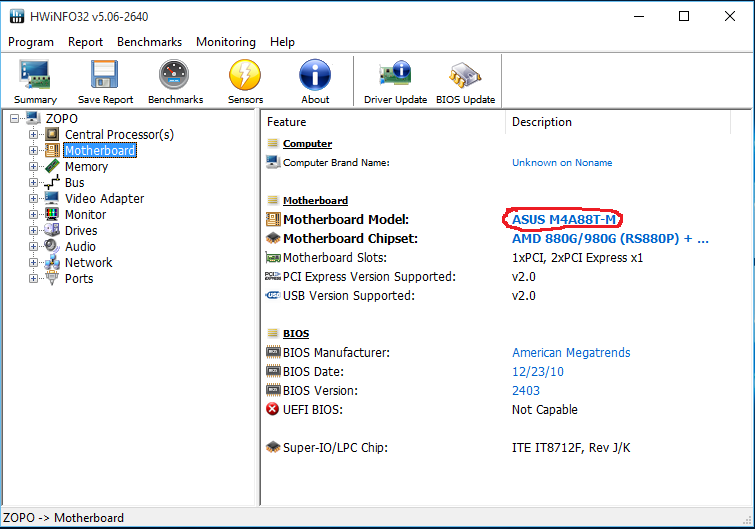This screenshot has height=529, width=755.
Task: Click the Monitor icon in tree
Action: click(x=52, y=214)
